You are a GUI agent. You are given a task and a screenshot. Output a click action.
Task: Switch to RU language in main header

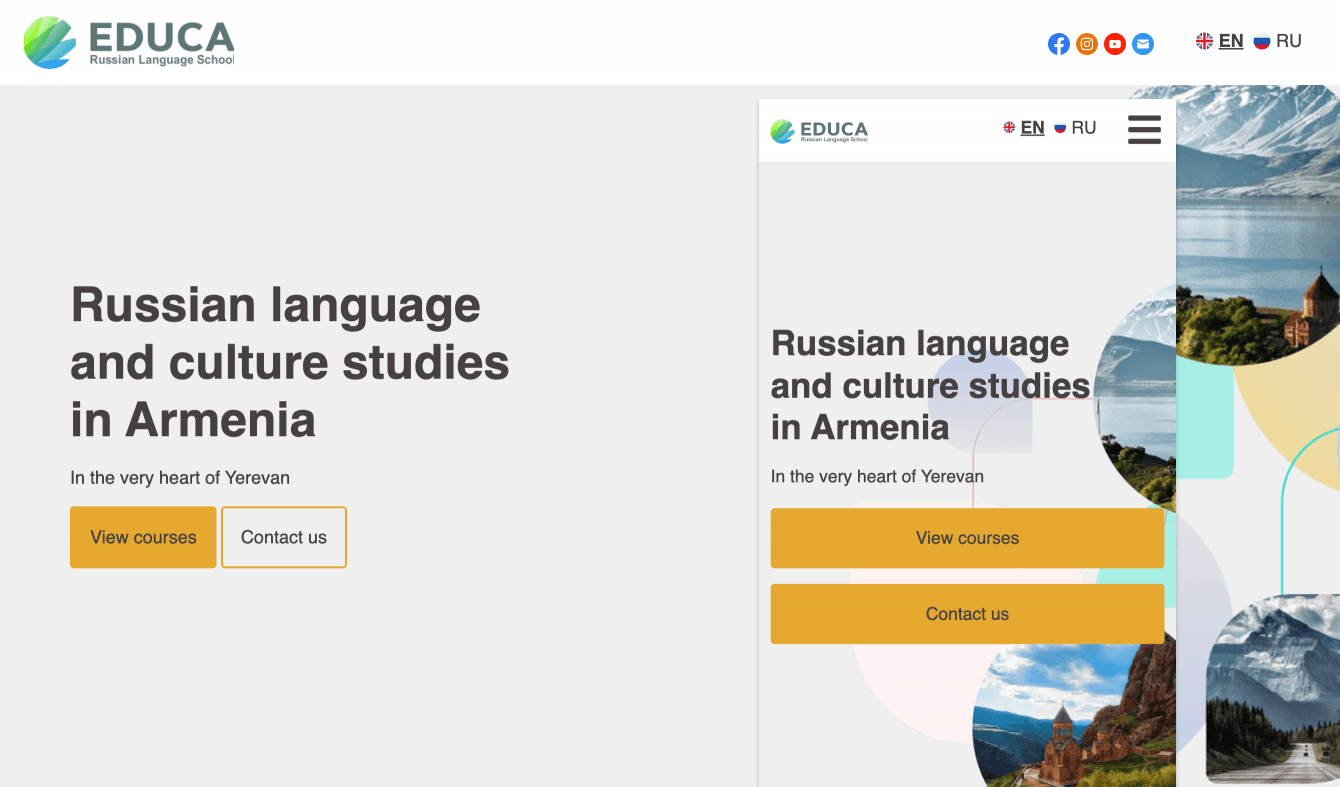(x=1289, y=41)
